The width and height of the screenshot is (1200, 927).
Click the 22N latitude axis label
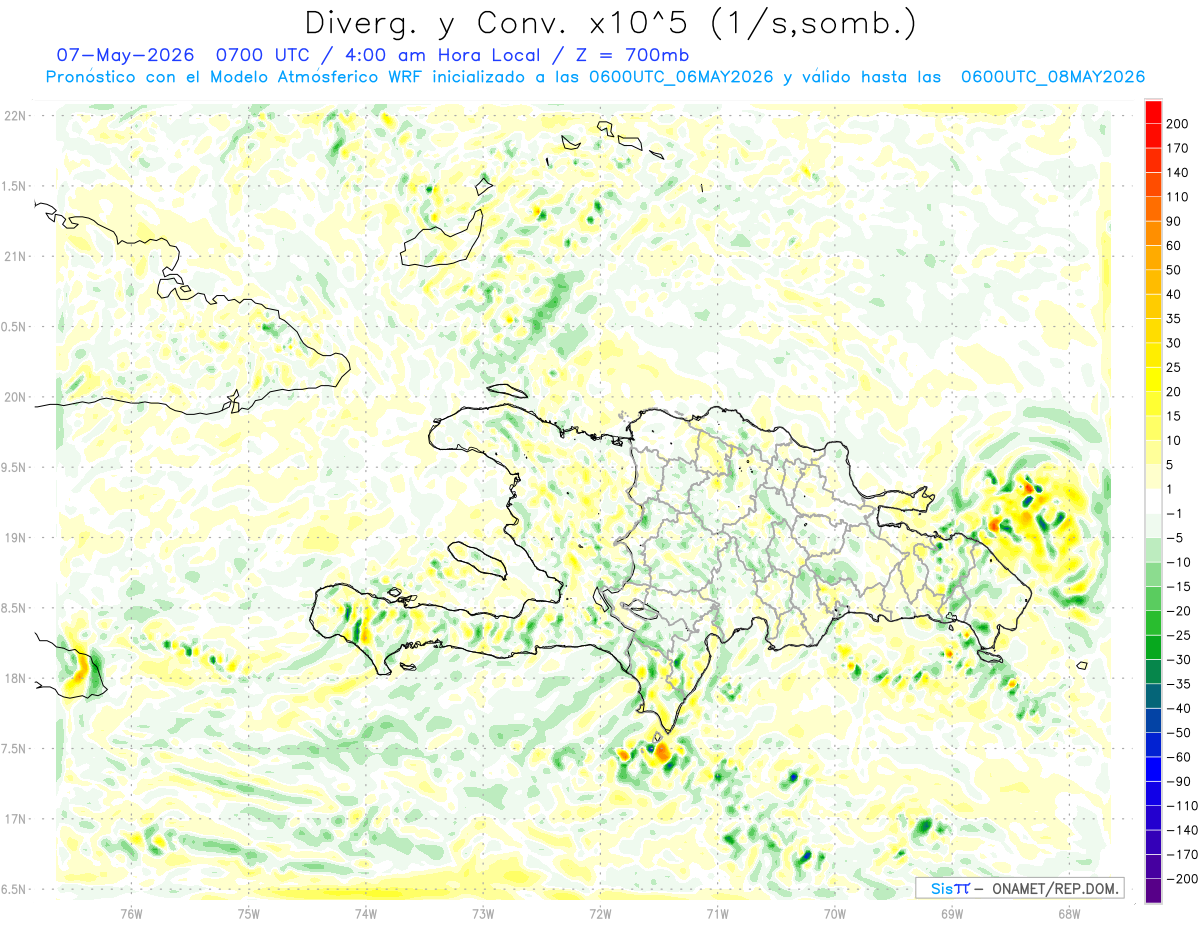[16, 116]
